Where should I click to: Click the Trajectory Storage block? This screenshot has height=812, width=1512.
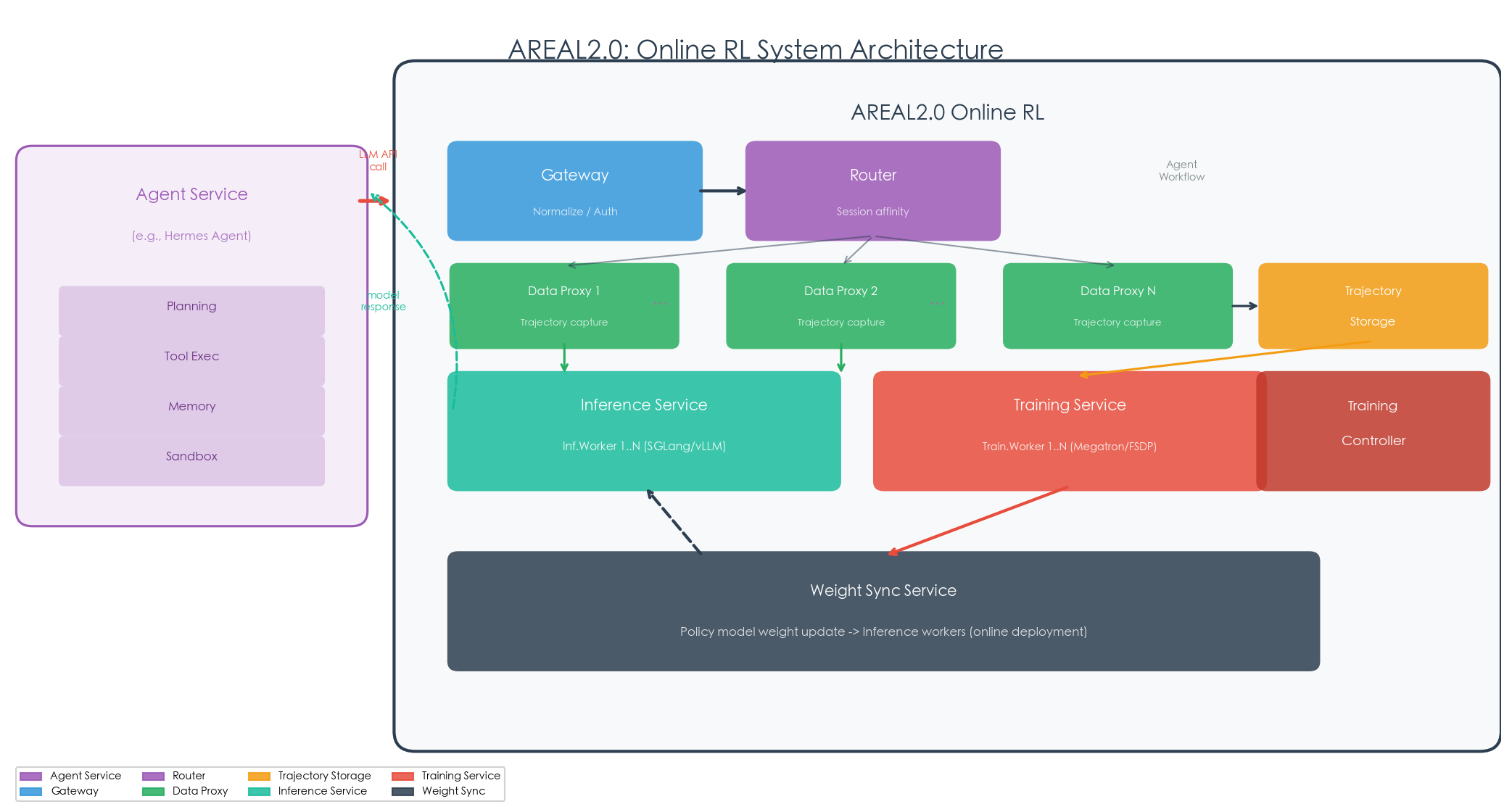1373,306
